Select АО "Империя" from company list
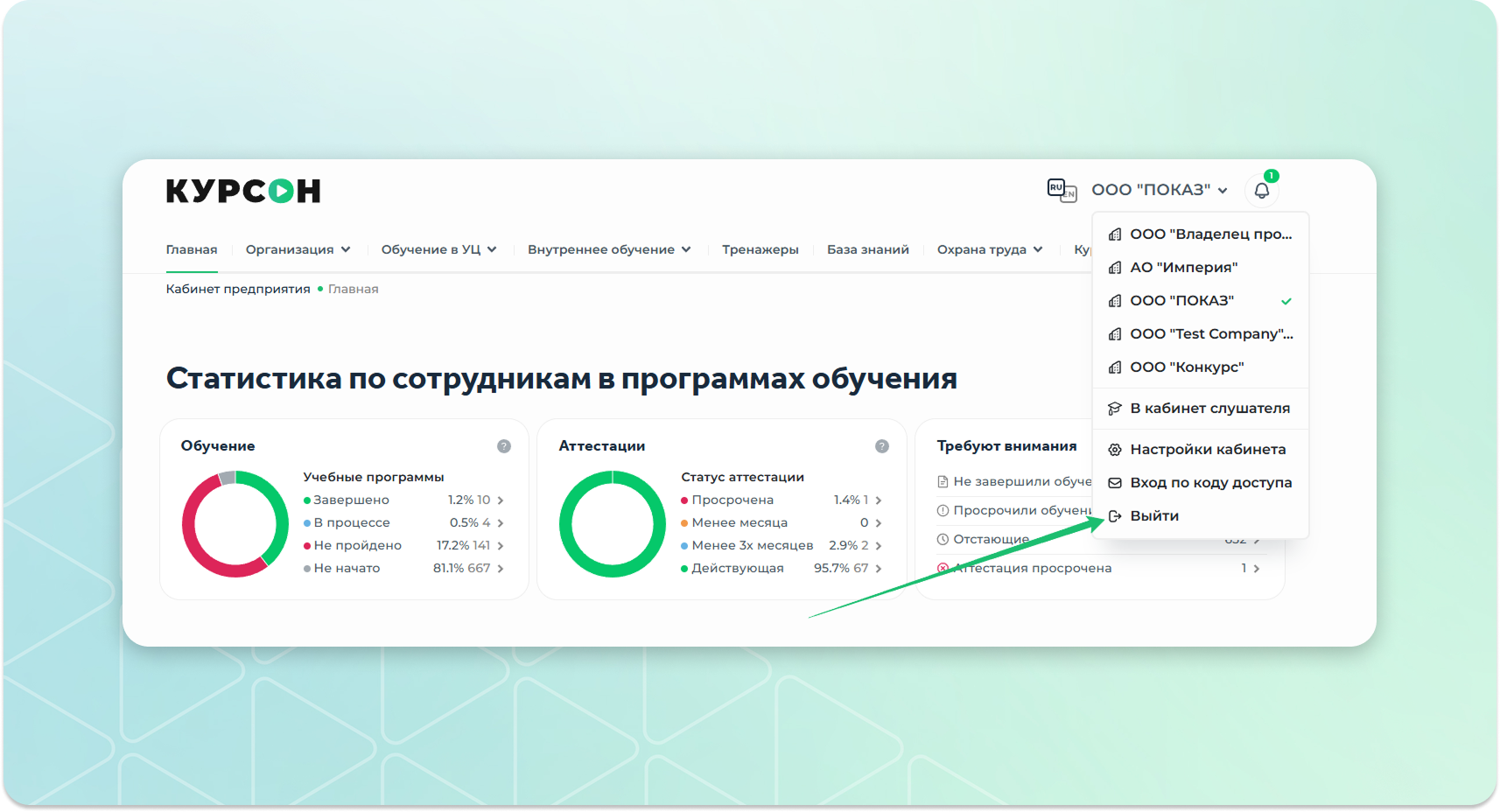1500x812 pixels. coord(1183,268)
